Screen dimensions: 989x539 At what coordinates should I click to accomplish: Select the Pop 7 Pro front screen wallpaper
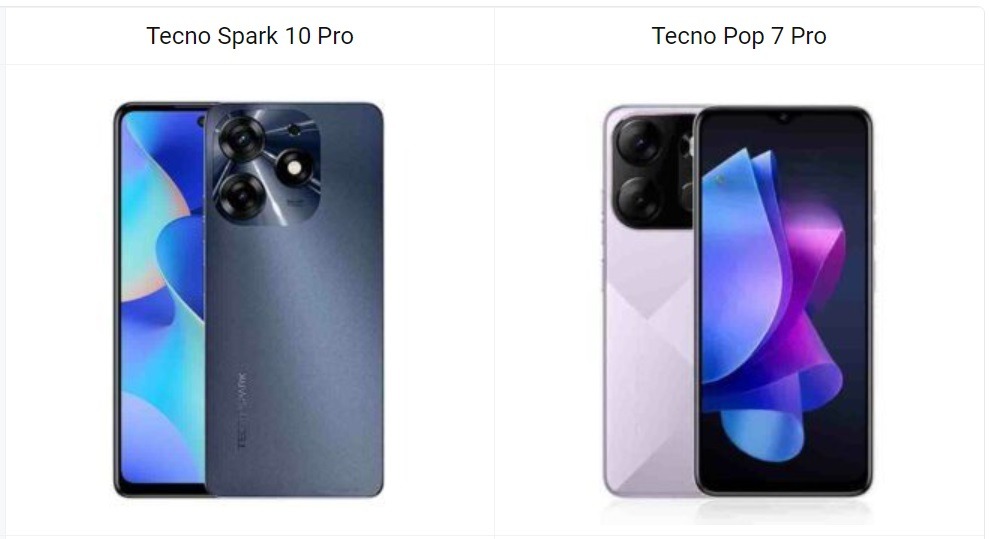[784, 301]
